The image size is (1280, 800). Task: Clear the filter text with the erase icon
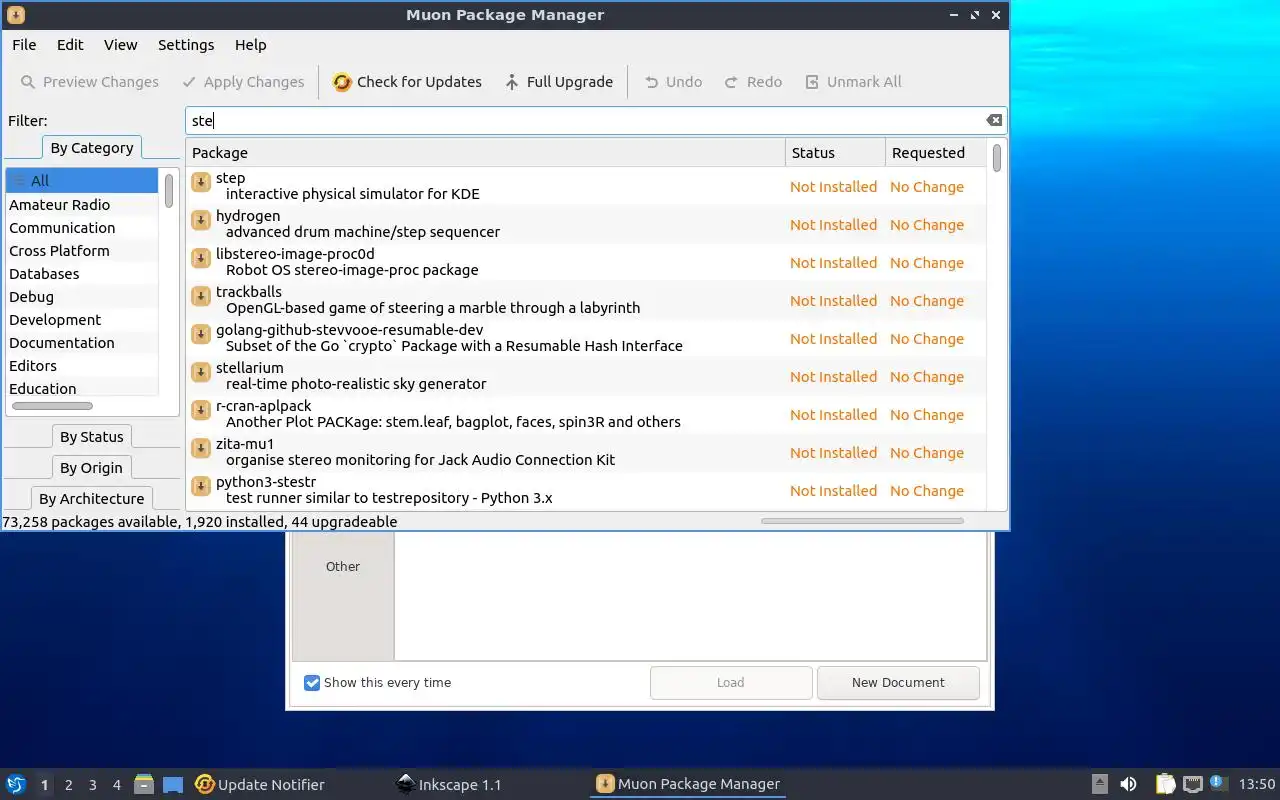click(994, 120)
